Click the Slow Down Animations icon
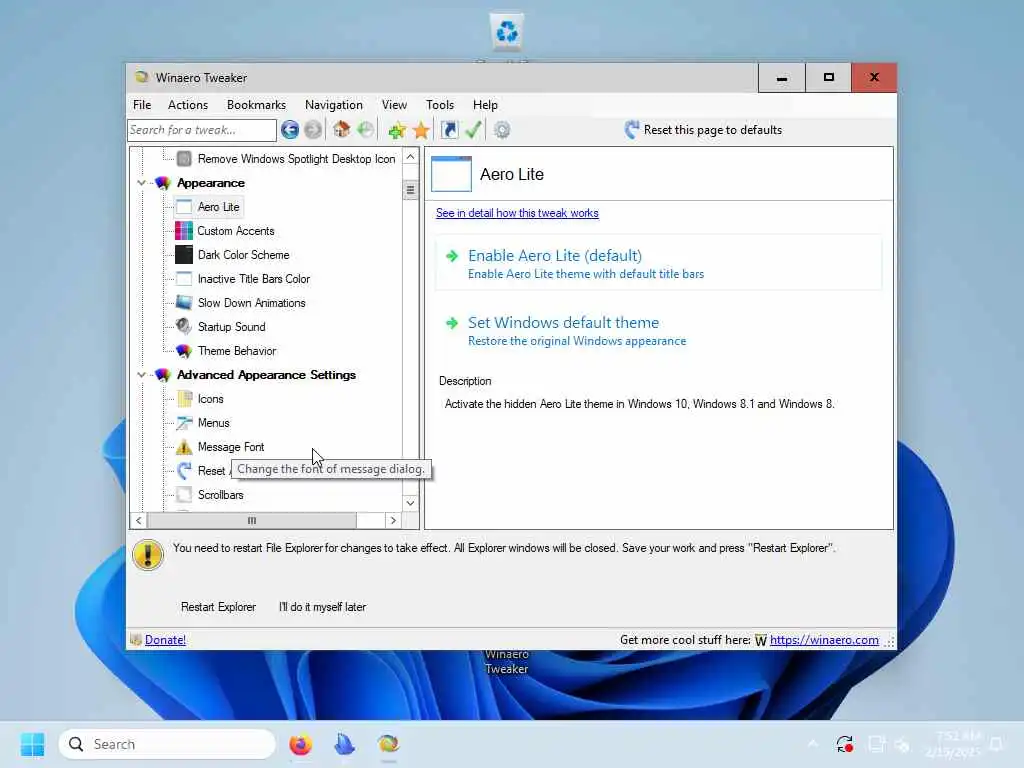Image resolution: width=1024 pixels, height=768 pixels. point(184,302)
